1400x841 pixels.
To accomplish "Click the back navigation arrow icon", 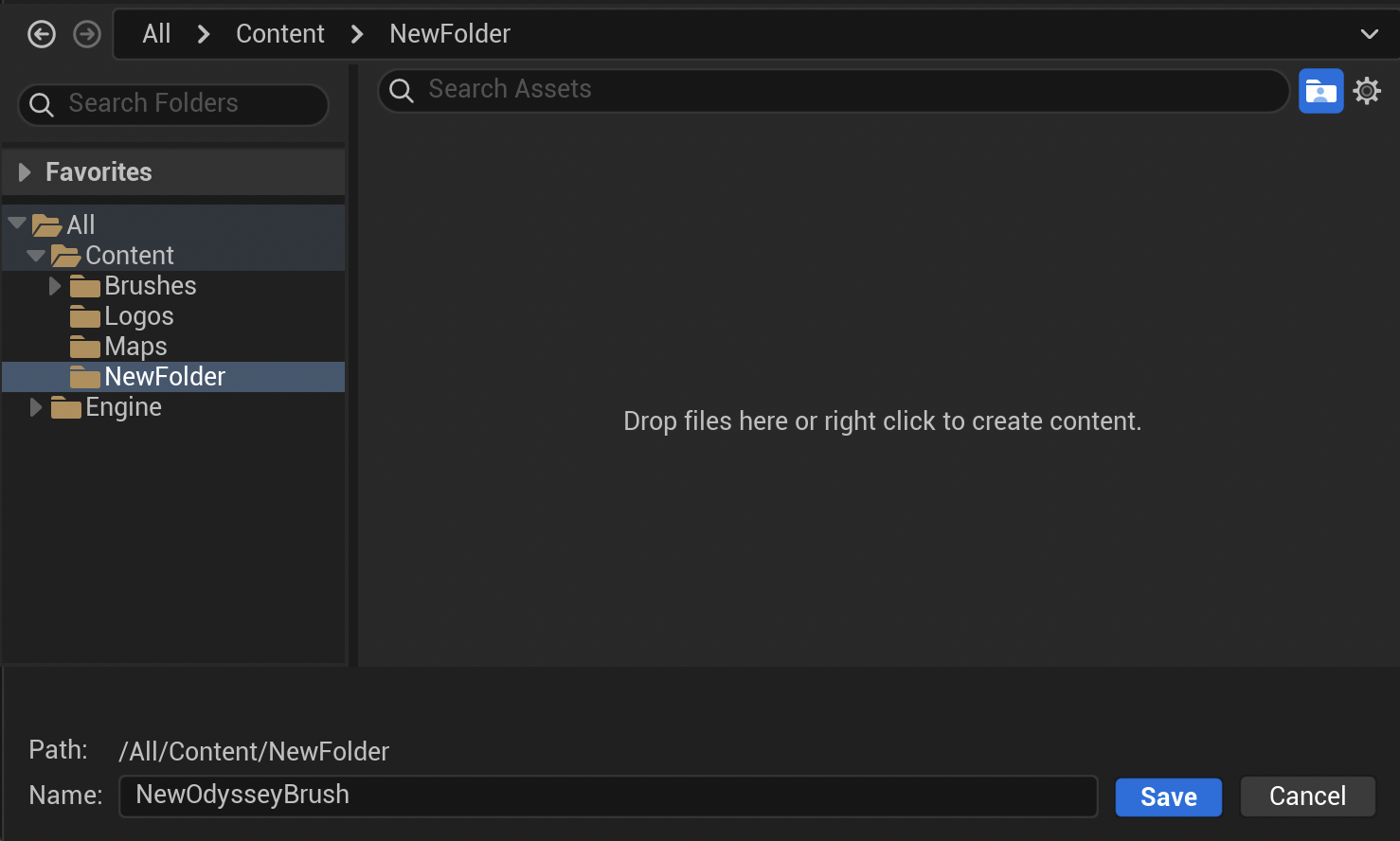I will [42, 35].
